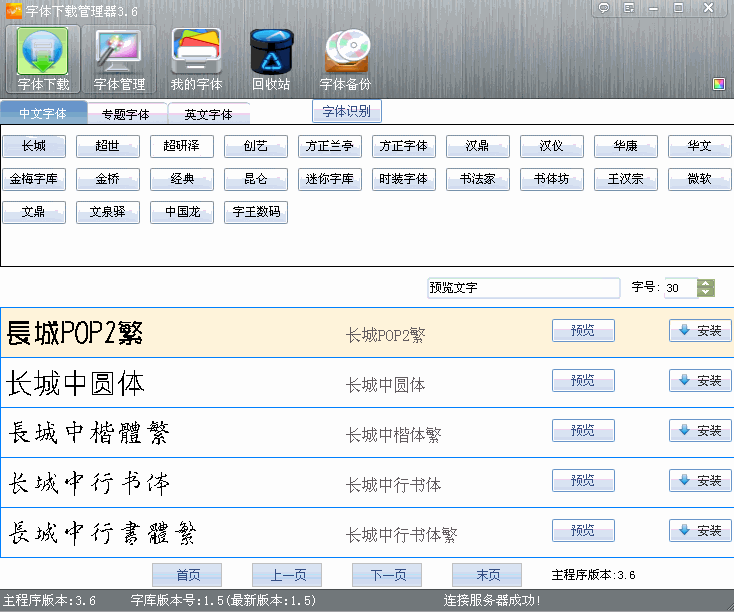Switch to the 中文字体 tab
The width and height of the screenshot is (734, 612).
[x=44, y=113]
